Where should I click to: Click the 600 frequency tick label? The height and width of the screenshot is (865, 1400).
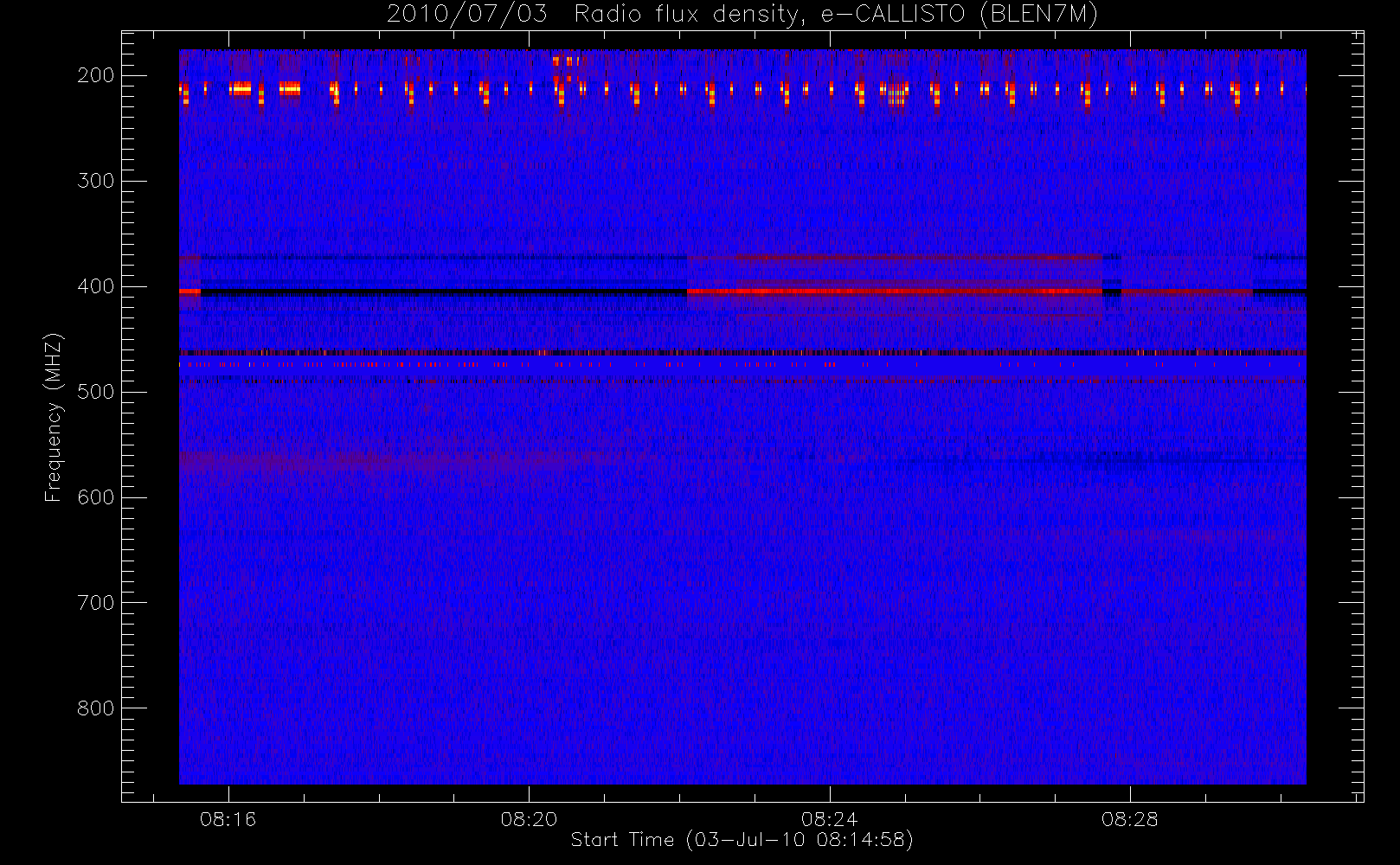coord(96,497)
